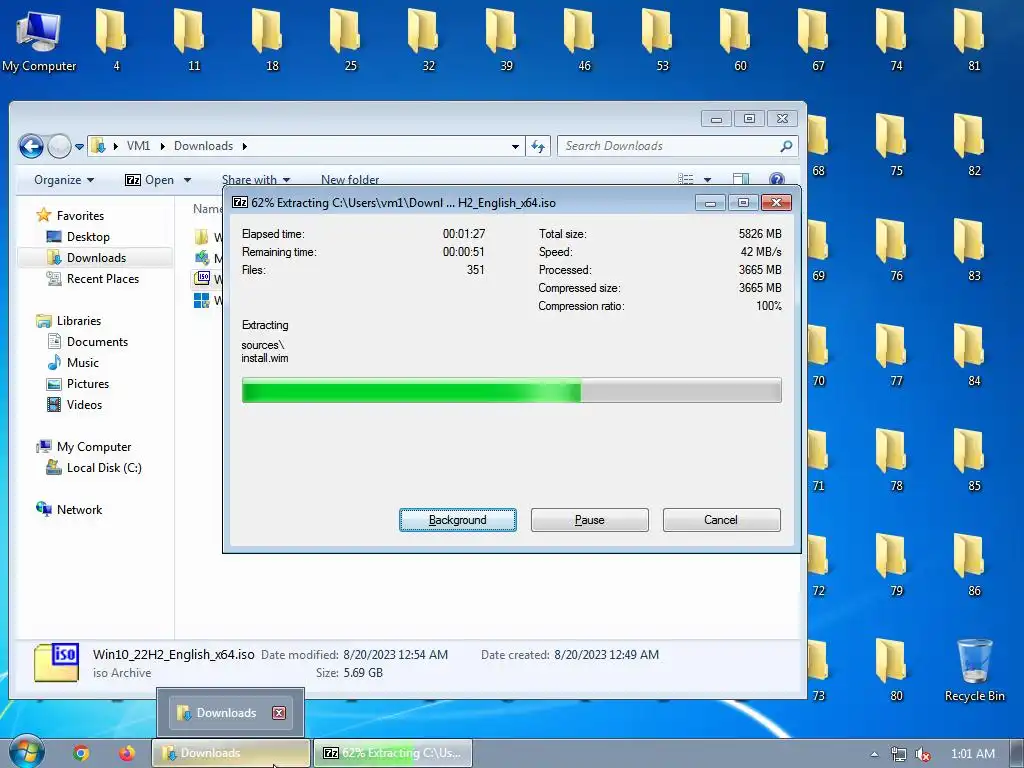Open recent pages dropdown beside navigation arrows

pyautogui.click(x=79, y=147)
